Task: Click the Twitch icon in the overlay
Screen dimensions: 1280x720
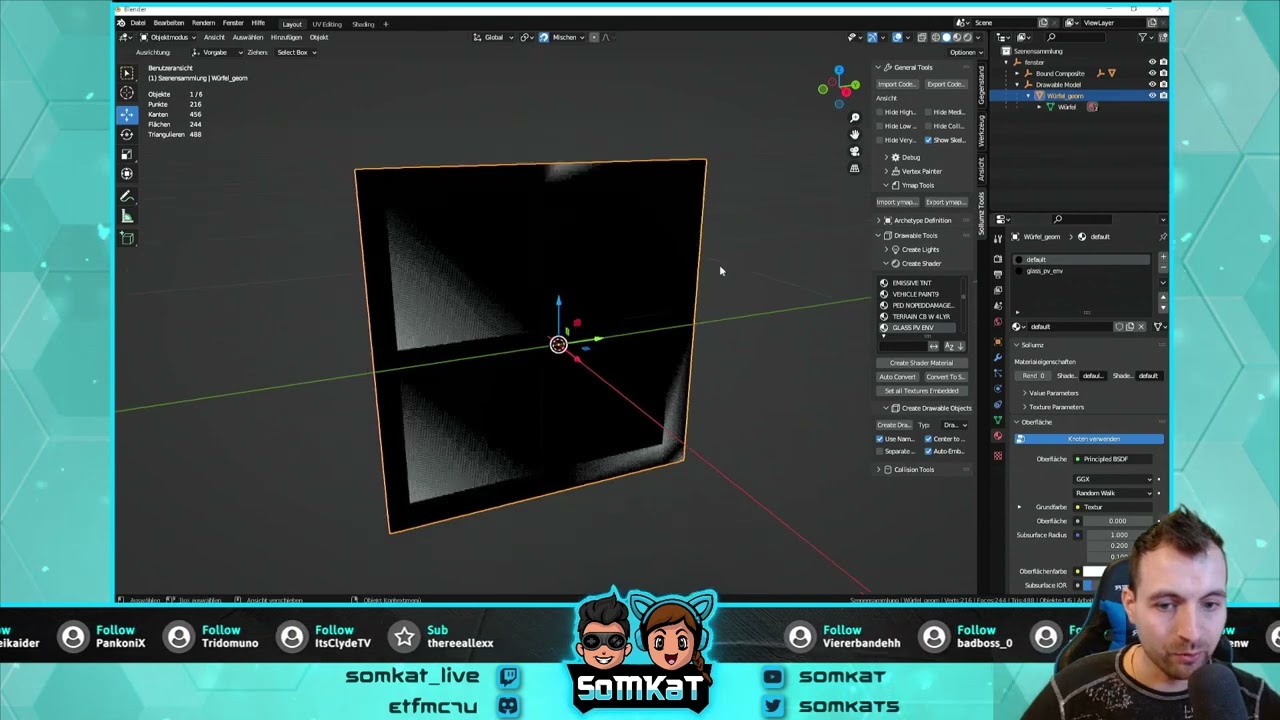Action: [509, 677]
